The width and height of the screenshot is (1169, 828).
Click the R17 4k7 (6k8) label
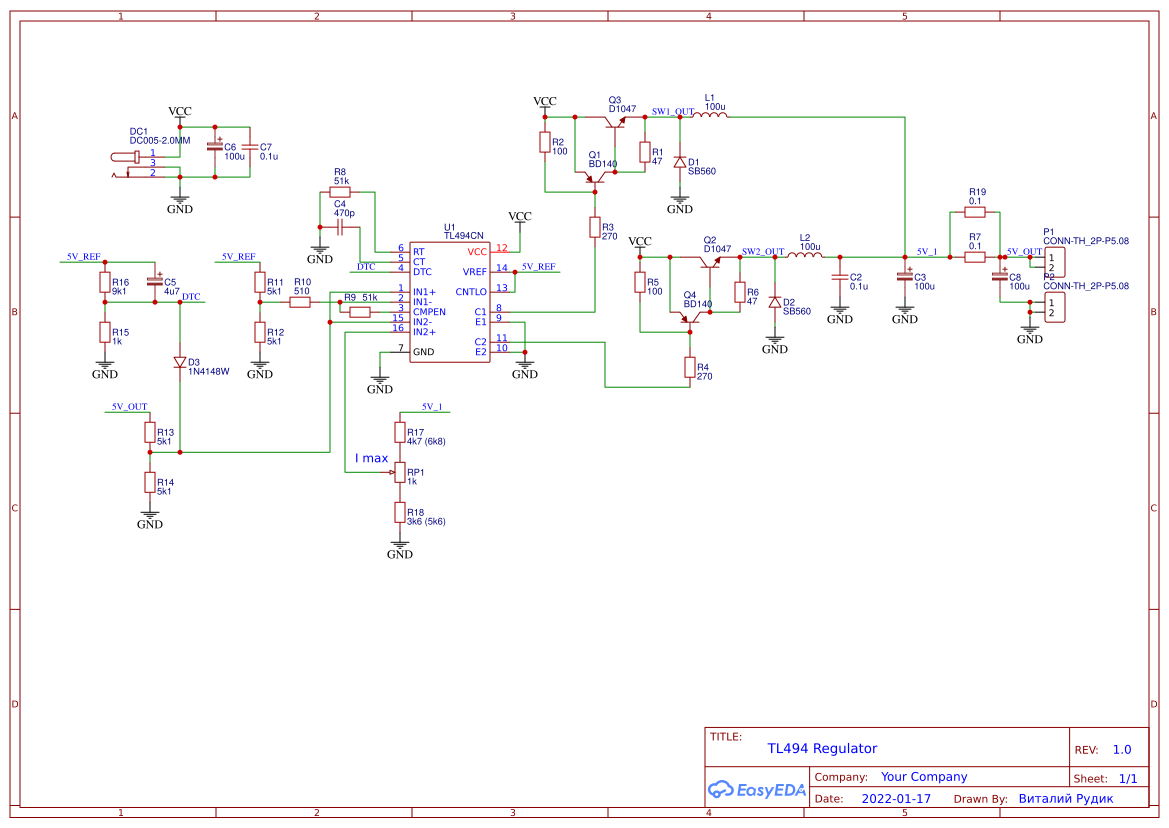[426, 437]
